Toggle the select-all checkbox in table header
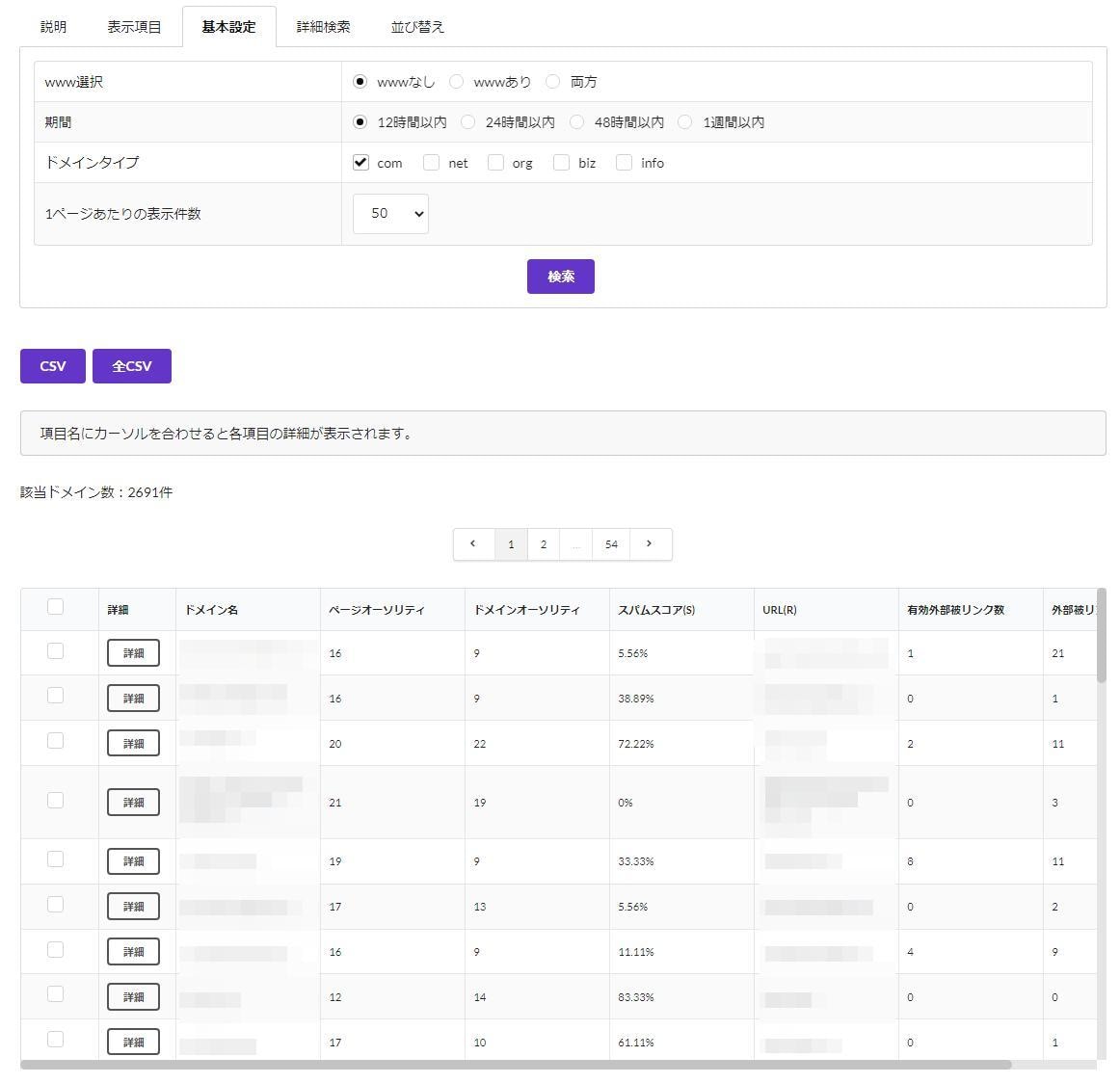Viewport: 1120px width, 1083px height. click(55, 607)
